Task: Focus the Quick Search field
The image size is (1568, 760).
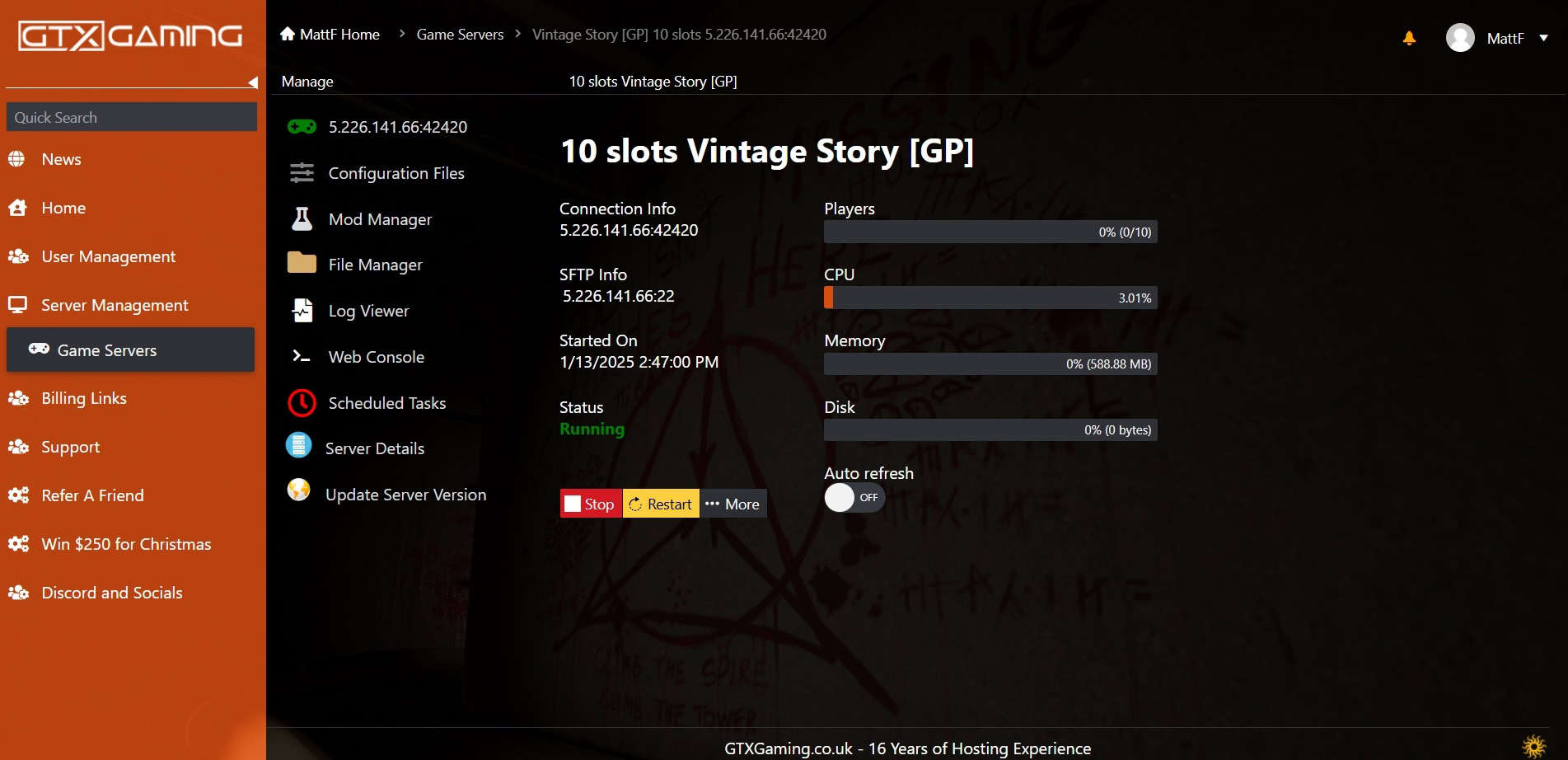Action: 132,117
